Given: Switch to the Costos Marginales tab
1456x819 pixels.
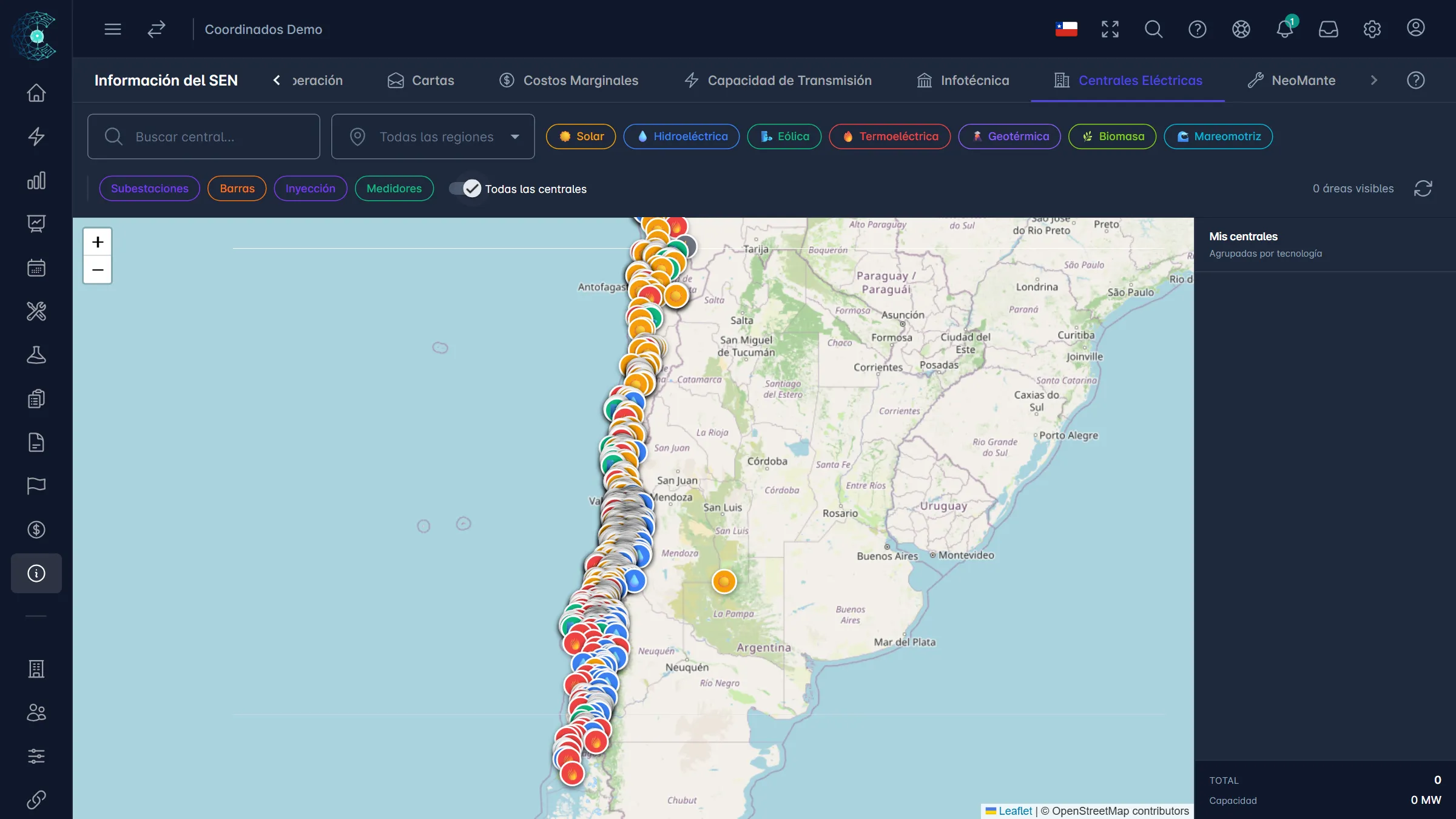Looking at the screenshot, I should (568, 80).
